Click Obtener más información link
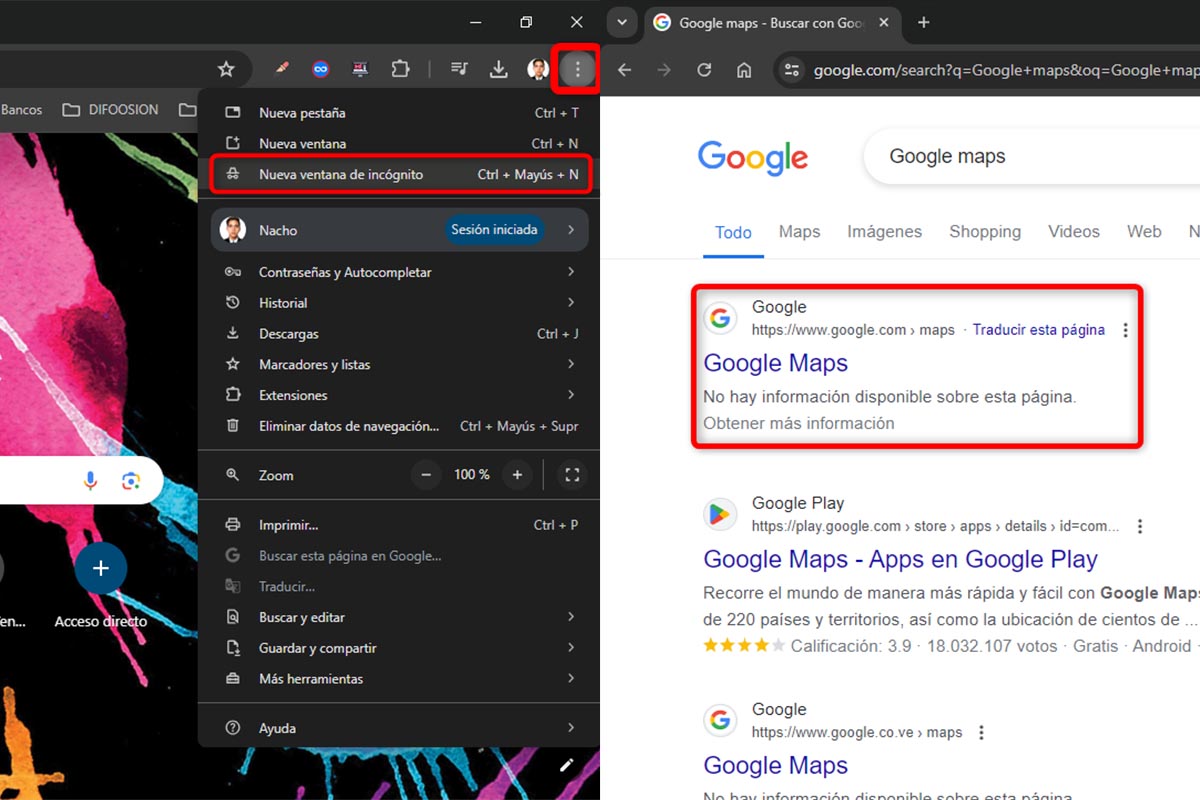The image size is (1200, 800). coord(798,423)
